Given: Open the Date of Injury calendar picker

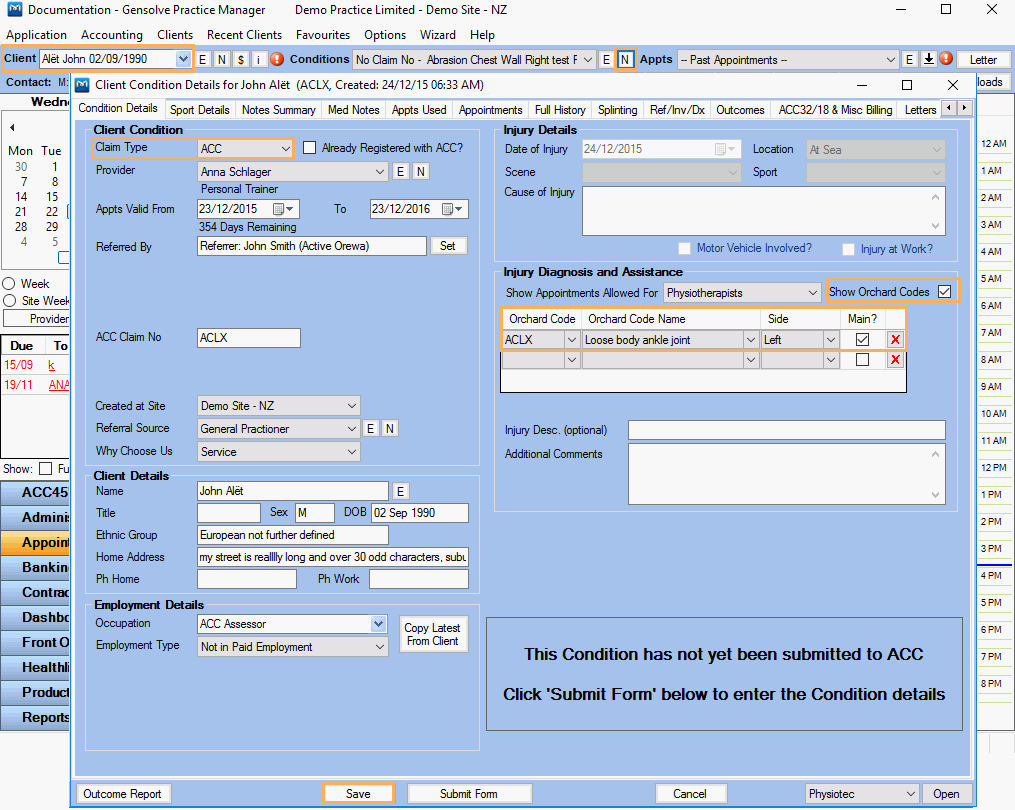Looking at the screenshot, I should [722, 149].
